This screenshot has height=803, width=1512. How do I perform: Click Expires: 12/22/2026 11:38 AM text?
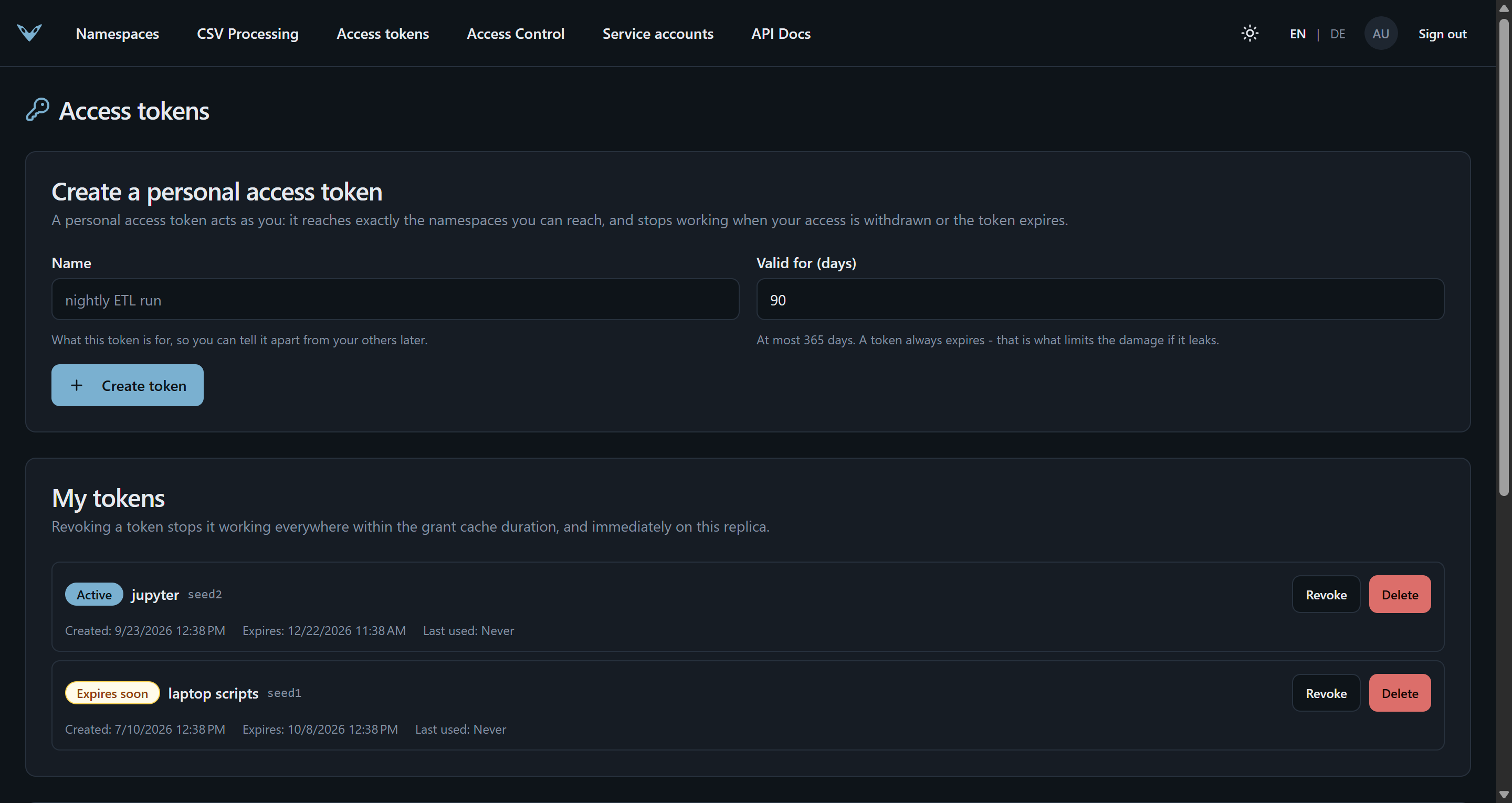tap(324, 630)
